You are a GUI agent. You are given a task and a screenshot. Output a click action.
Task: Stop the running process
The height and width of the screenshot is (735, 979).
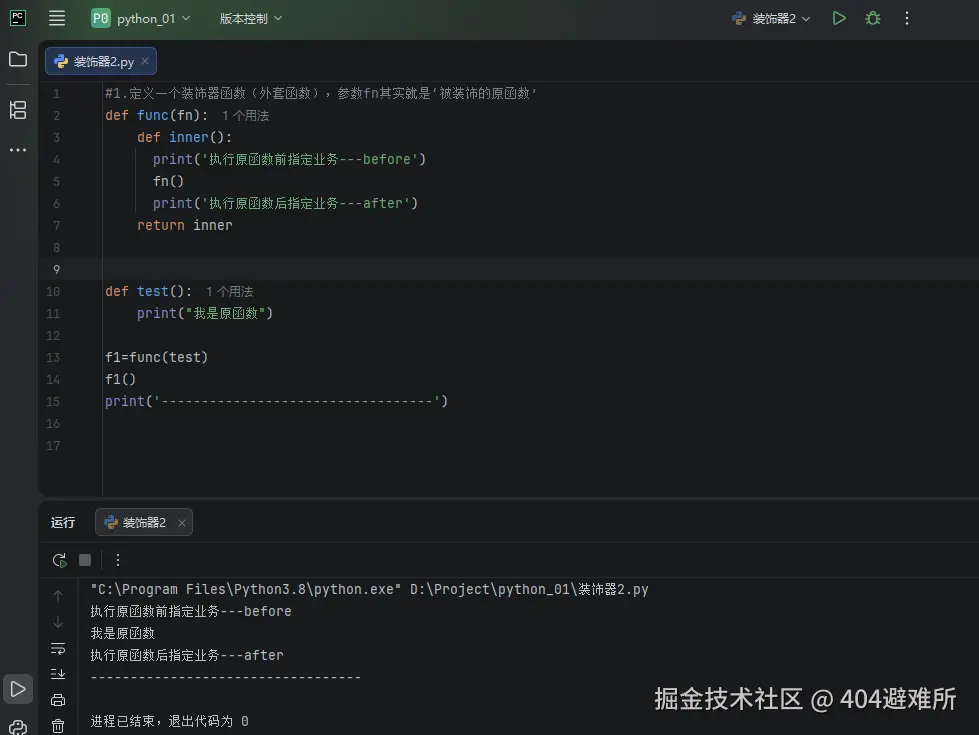(x=85, y=560)
